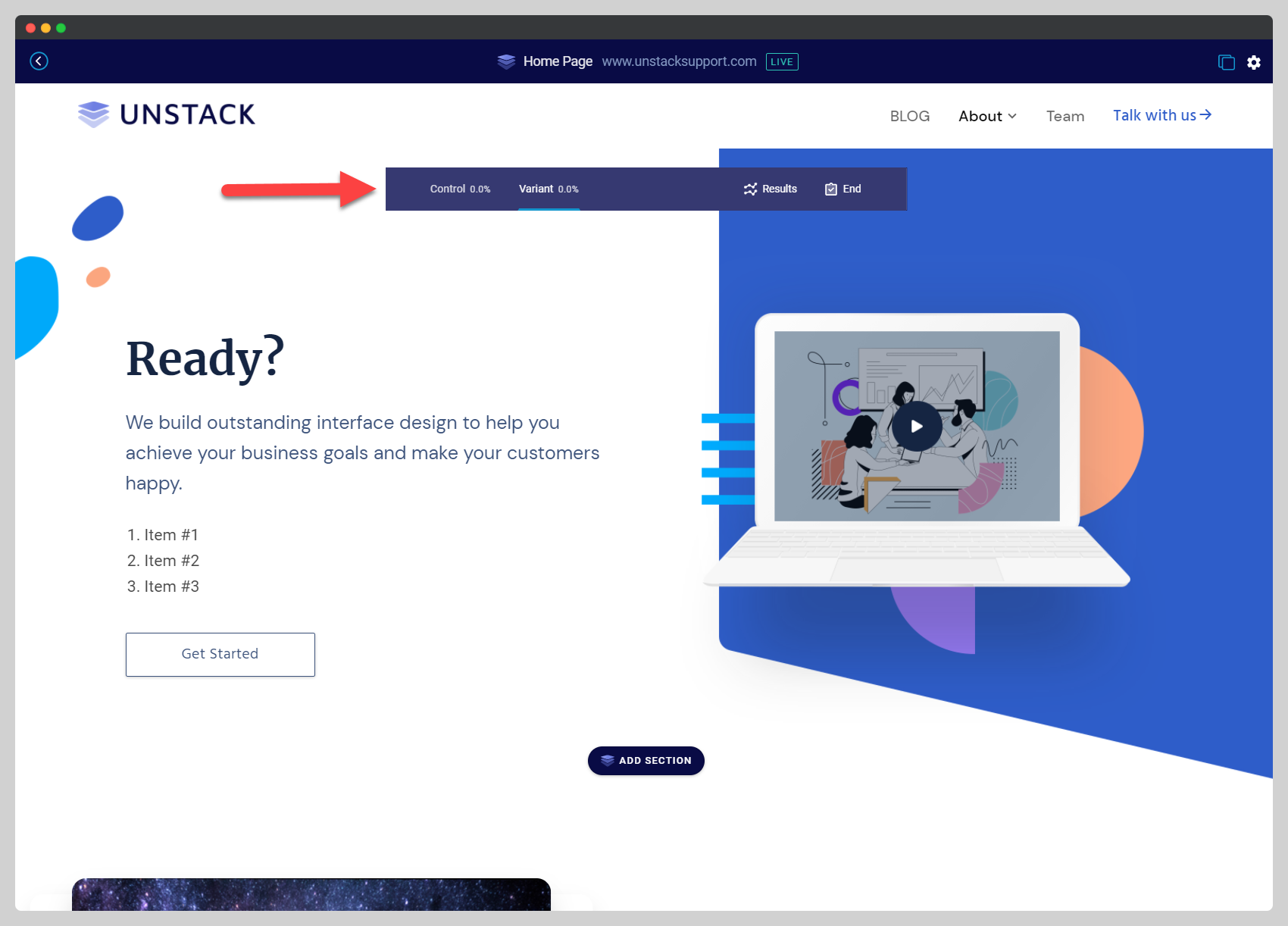Click the back arrow circle icon
The width and height of the screenshot is (1288, 926).
coord(39,61)
